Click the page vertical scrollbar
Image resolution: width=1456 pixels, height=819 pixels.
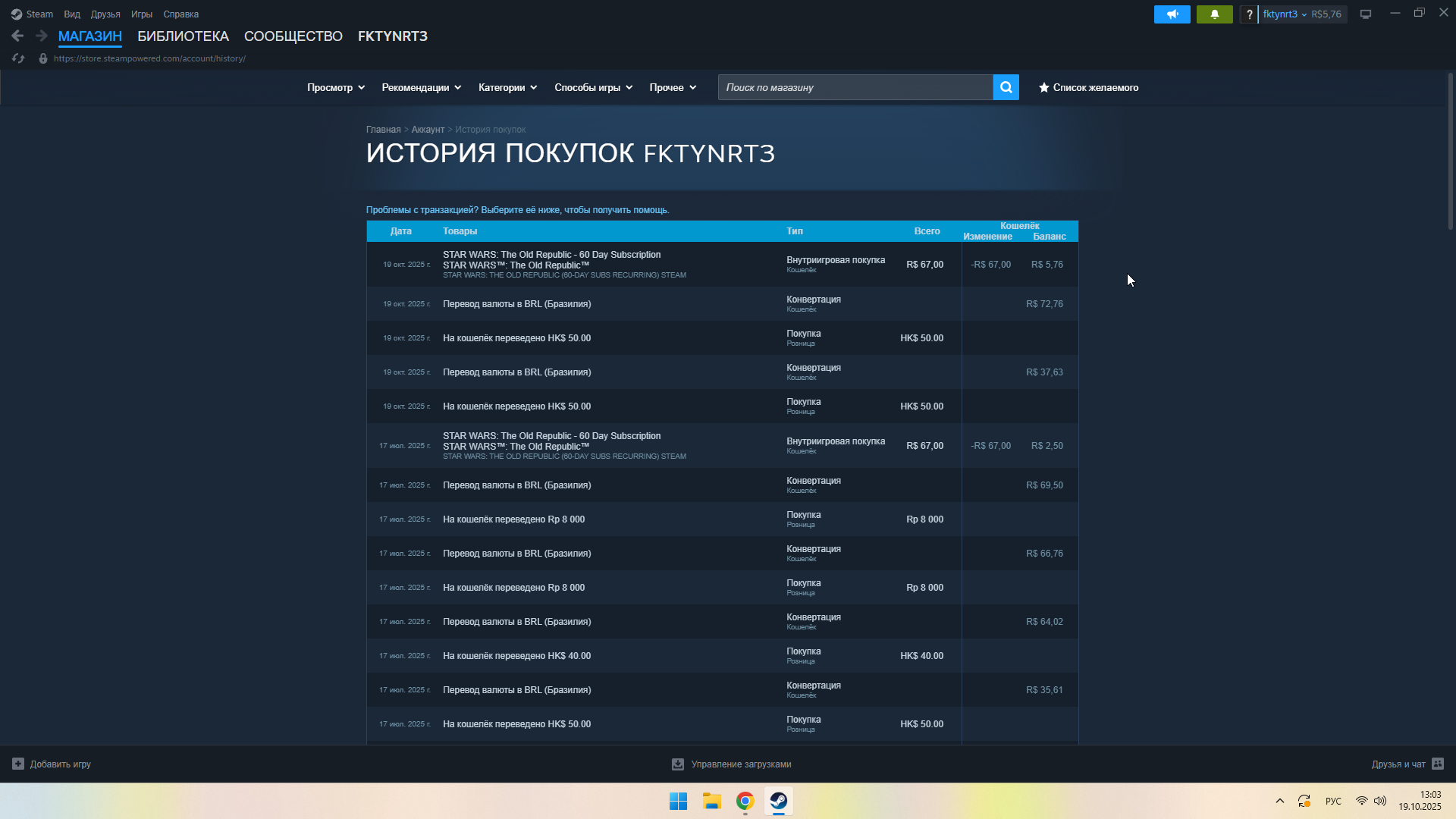tap(1450, 152)
